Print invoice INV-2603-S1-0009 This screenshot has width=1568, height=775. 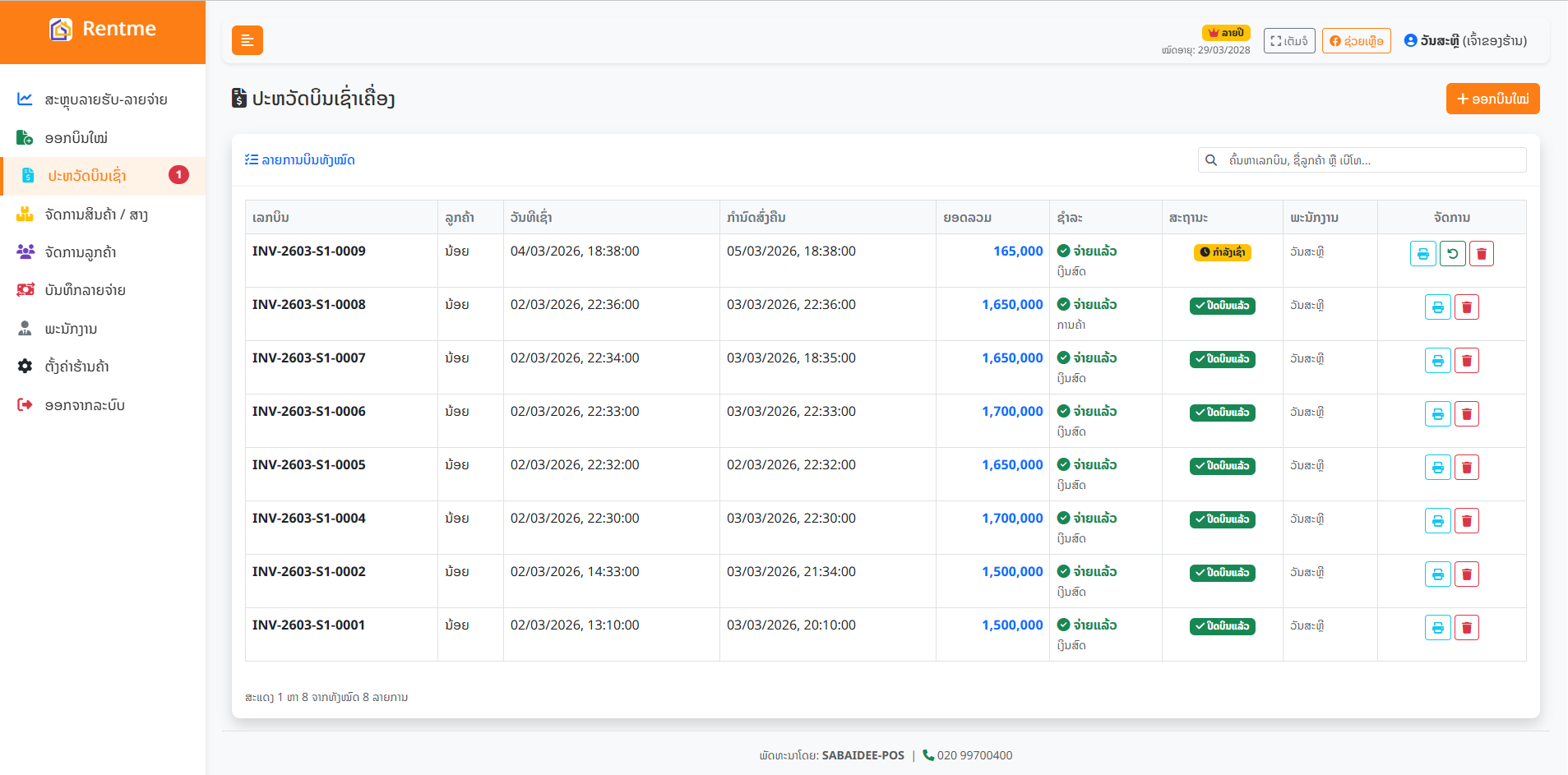(x=1422, y=254)
